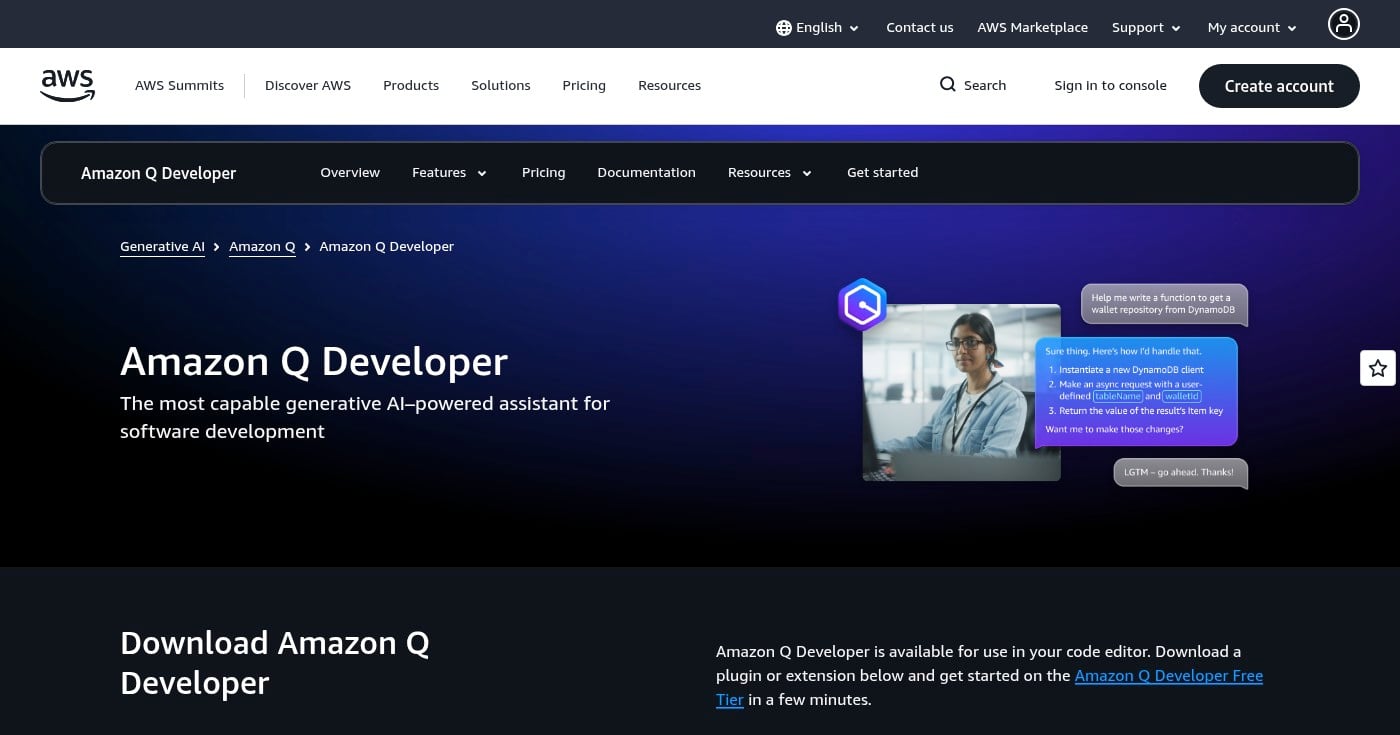Open the Support dropdown menu

pos(1146,28)
